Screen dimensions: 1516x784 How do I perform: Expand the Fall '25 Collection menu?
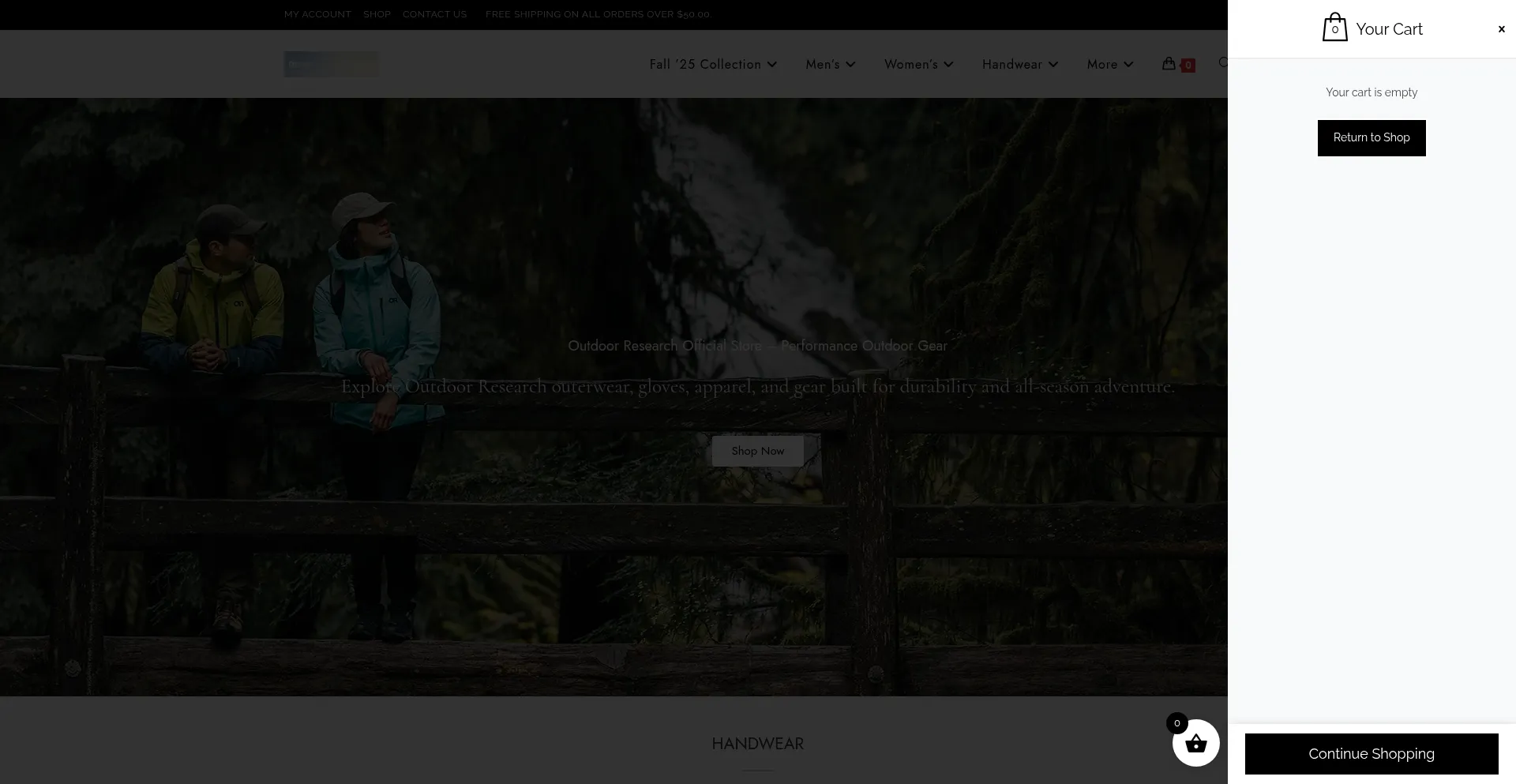click(711, 64)
